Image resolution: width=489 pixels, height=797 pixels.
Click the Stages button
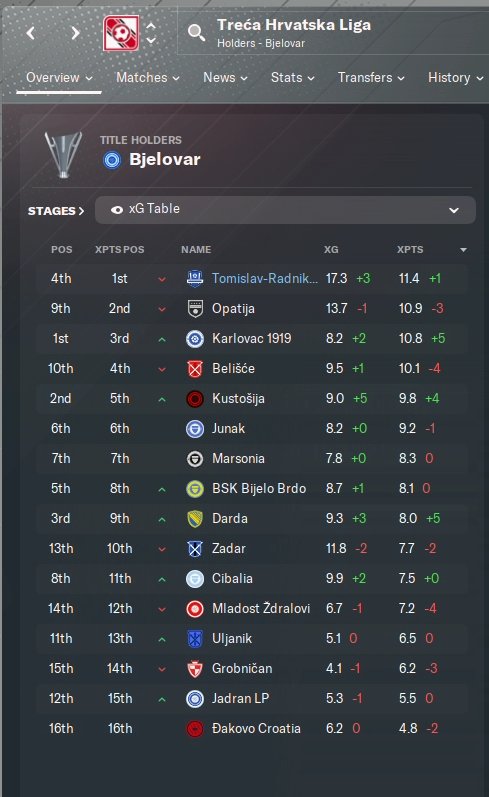click(x=56, y=211)
